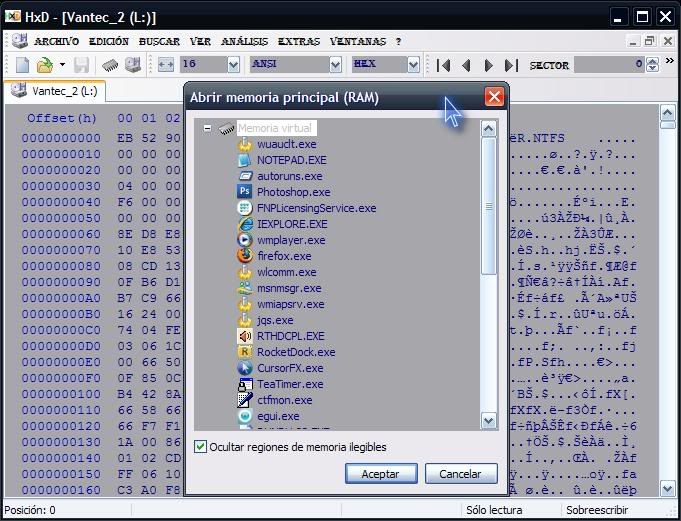Toggle Ocultar regiones de memoria ilegibles checkbox
681x521 pixels.
click(200, 446)
